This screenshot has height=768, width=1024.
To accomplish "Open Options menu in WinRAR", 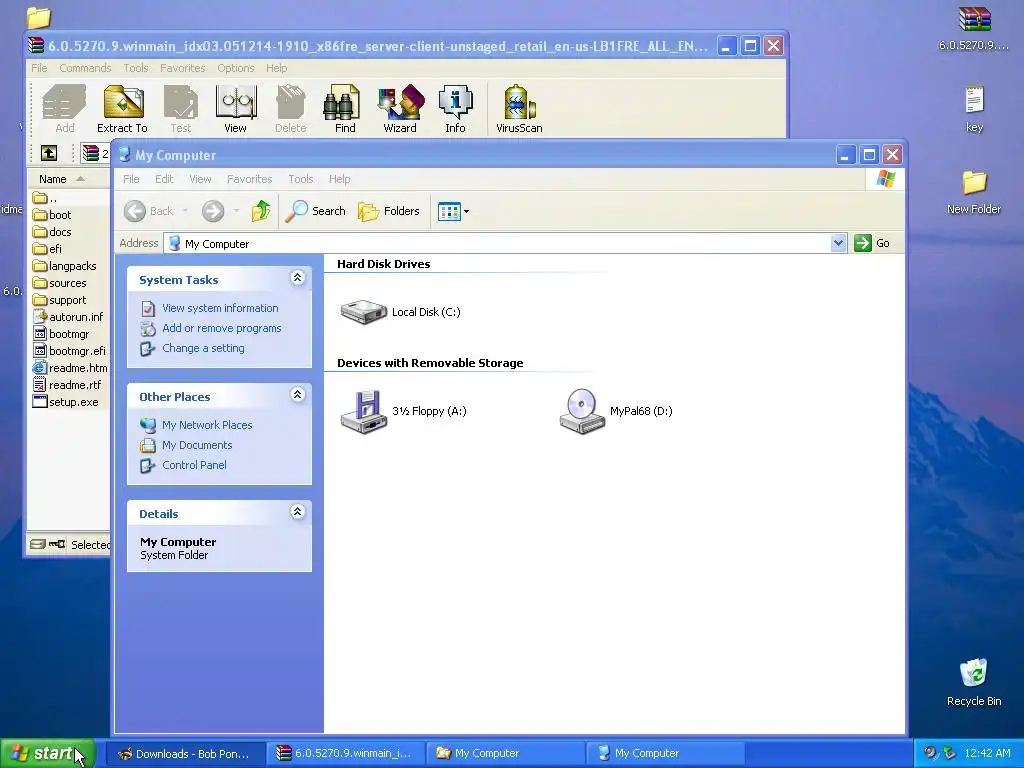I will 236,68.
